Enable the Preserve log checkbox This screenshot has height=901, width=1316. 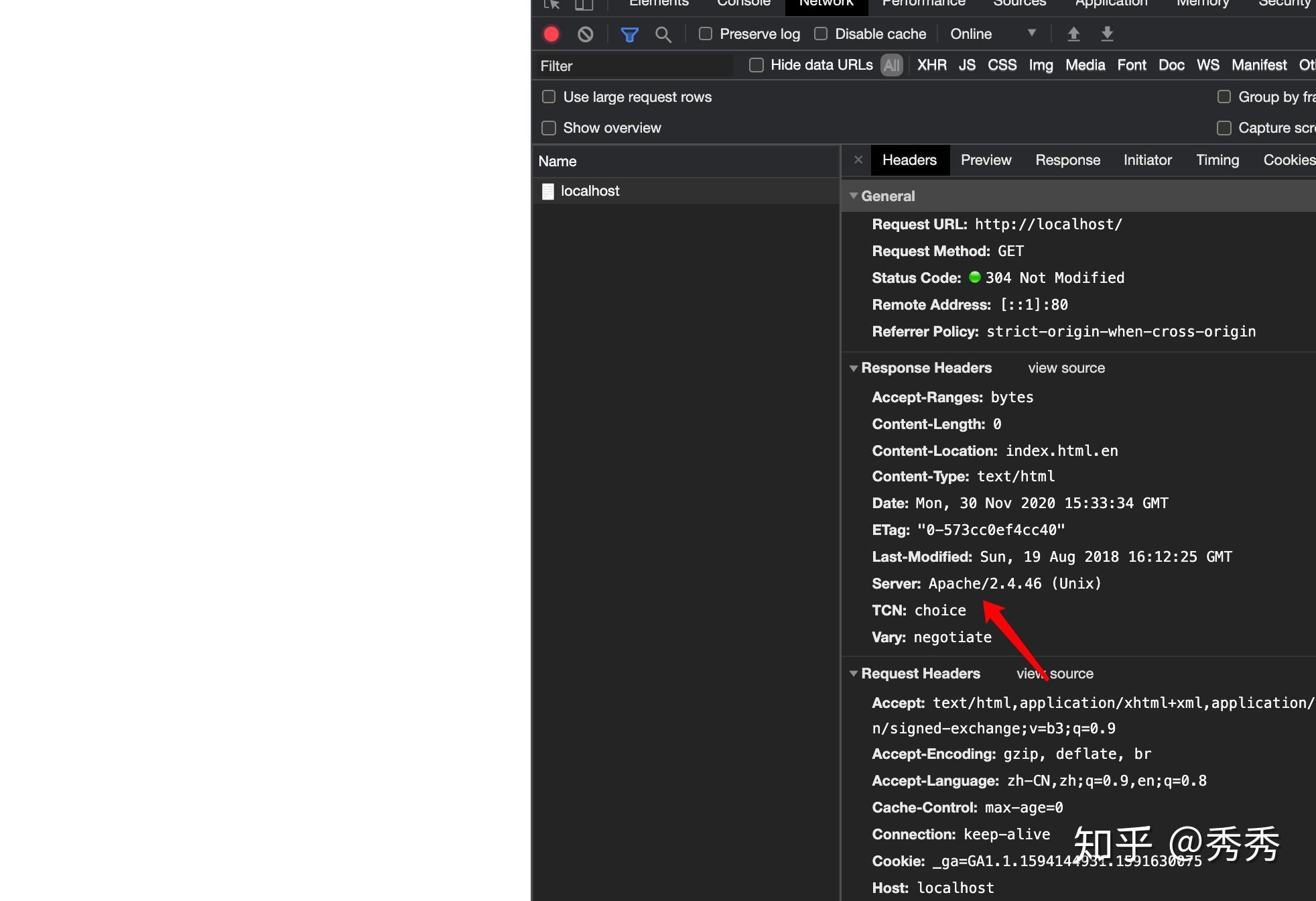coord(706,34)
